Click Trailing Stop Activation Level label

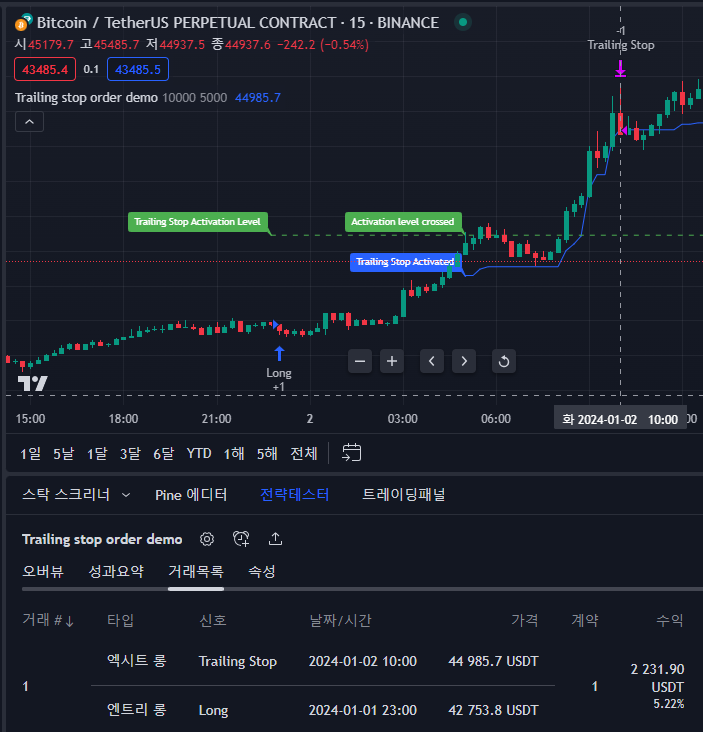click(x=197, y=222)
